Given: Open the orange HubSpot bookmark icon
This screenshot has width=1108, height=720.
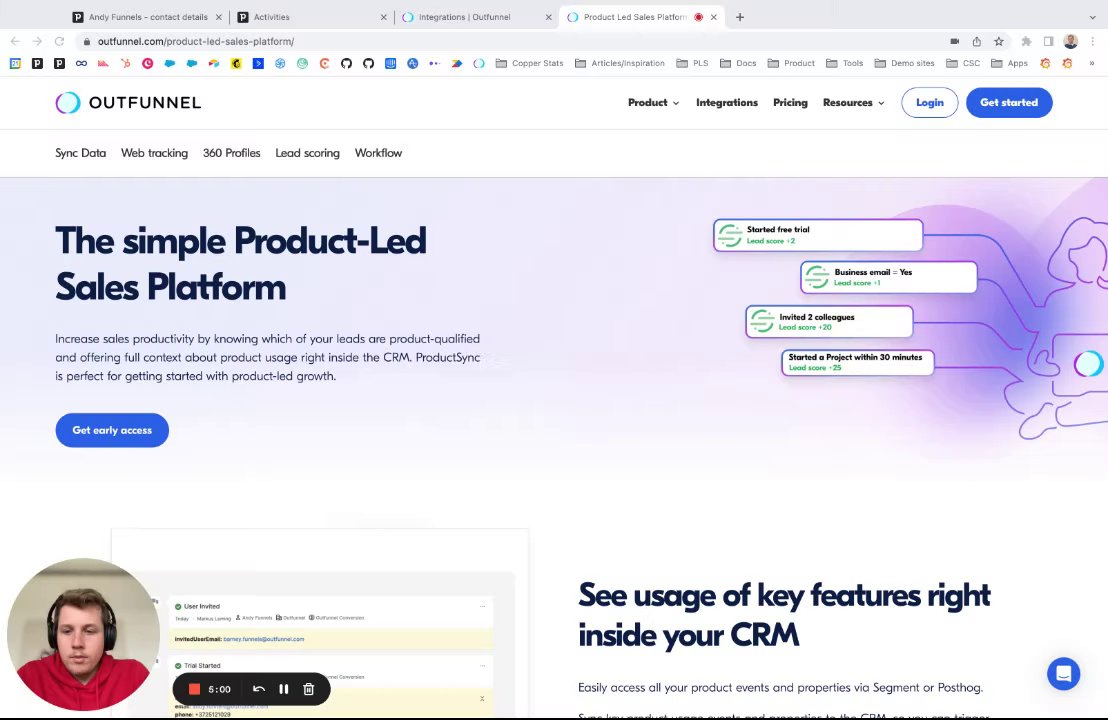Looking at the screenshot, I should click(125, 63).
